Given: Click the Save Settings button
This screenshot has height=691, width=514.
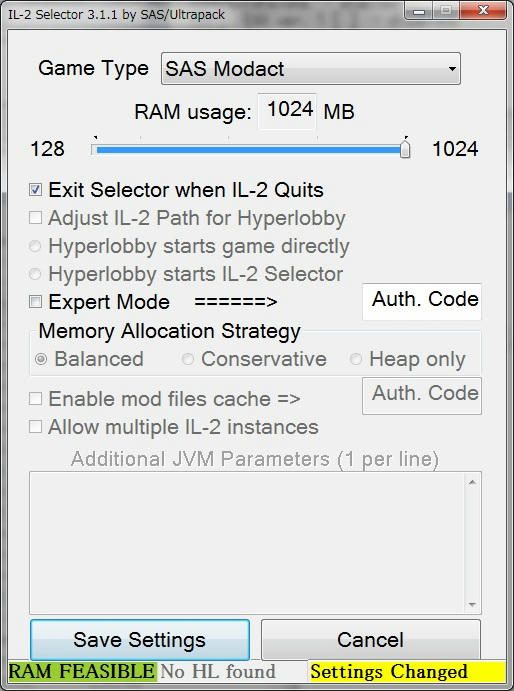Looking at the screenshot, I should tap(140, 640).
